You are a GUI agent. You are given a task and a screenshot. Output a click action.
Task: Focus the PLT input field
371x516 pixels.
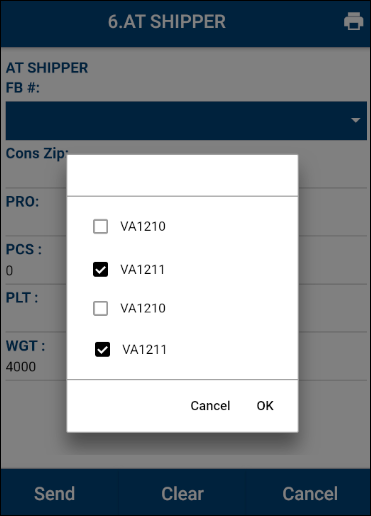(36, 318)
